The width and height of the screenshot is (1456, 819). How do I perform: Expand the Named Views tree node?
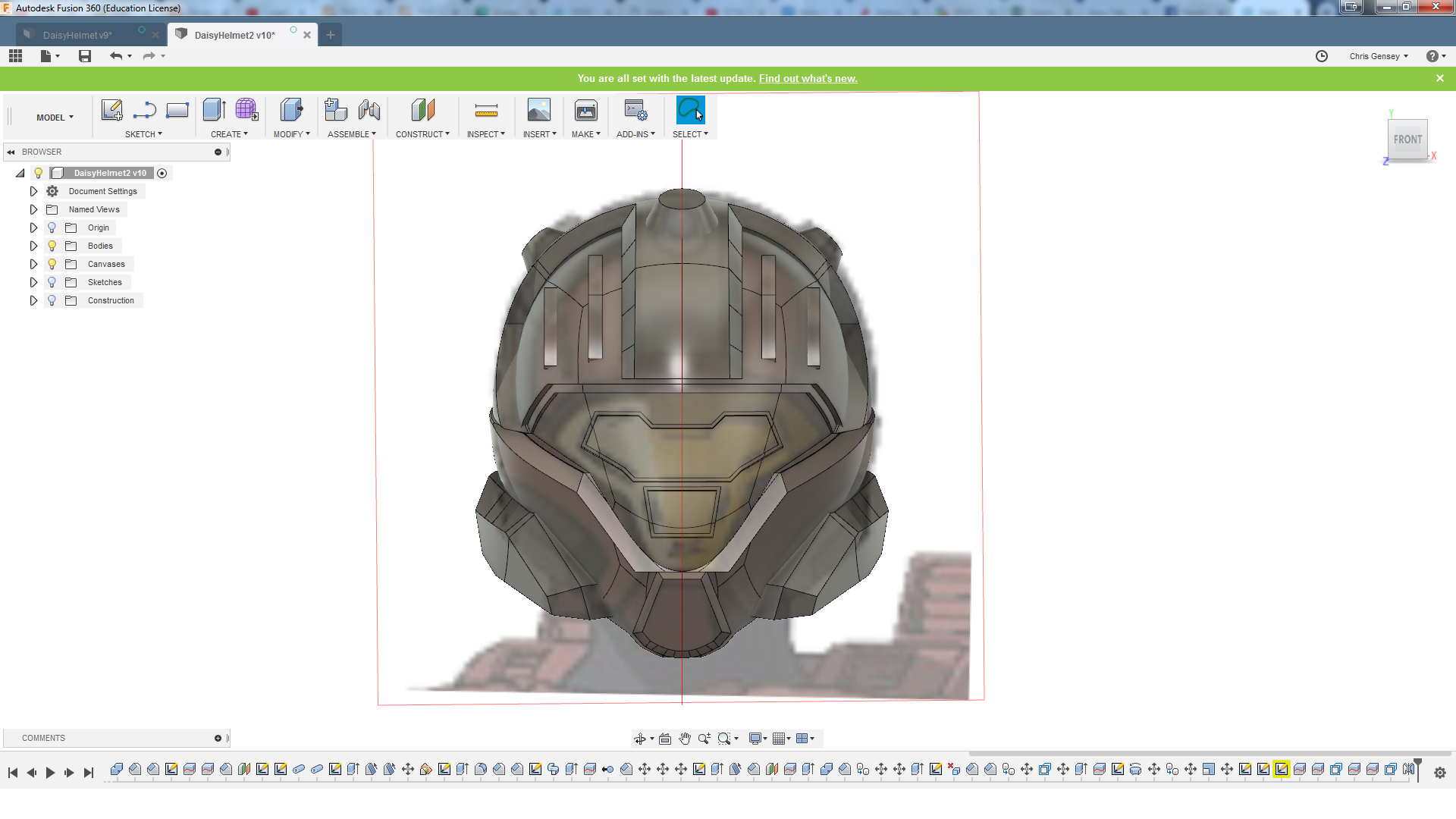33,209
